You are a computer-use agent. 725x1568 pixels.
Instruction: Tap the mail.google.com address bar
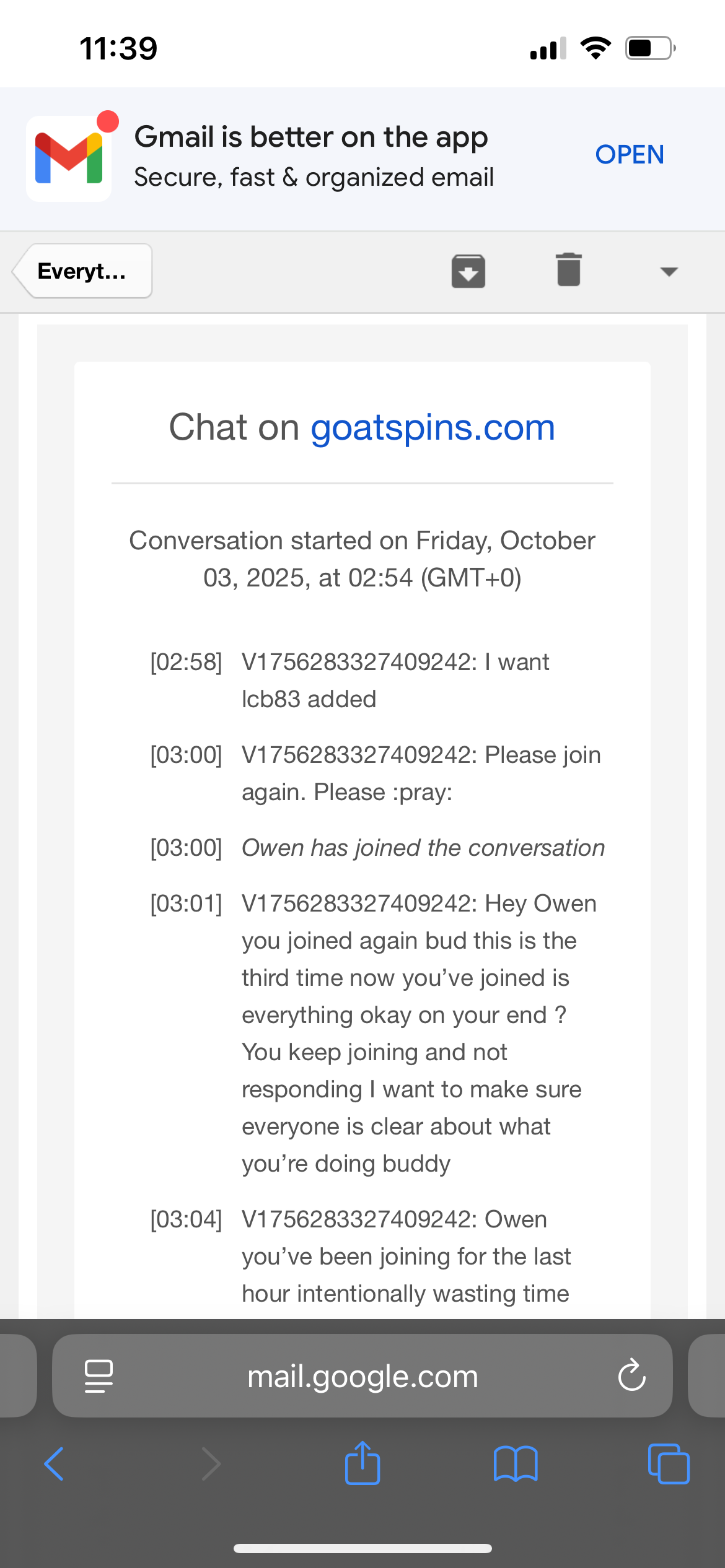coord(362,1376)
